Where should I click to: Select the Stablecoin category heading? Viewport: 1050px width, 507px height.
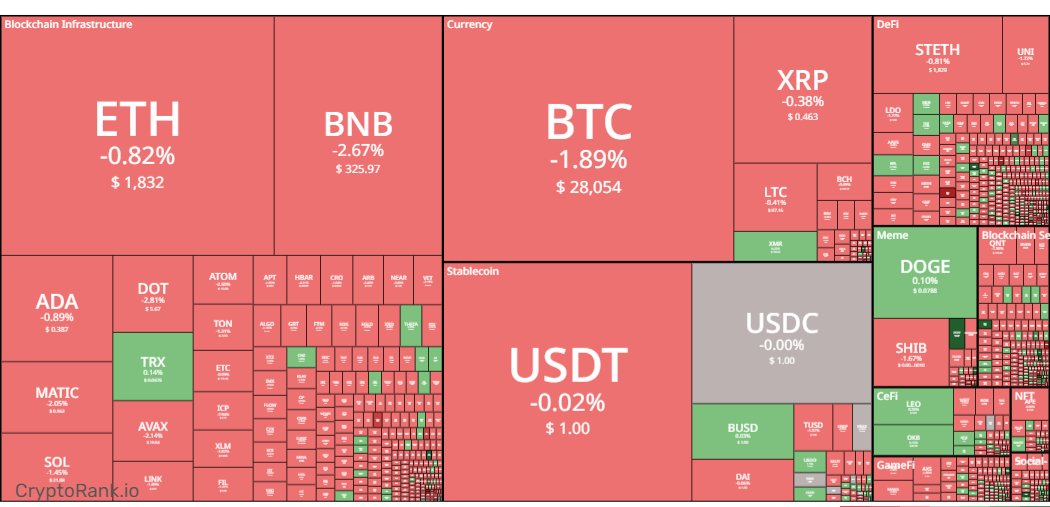tap(473, 271)
